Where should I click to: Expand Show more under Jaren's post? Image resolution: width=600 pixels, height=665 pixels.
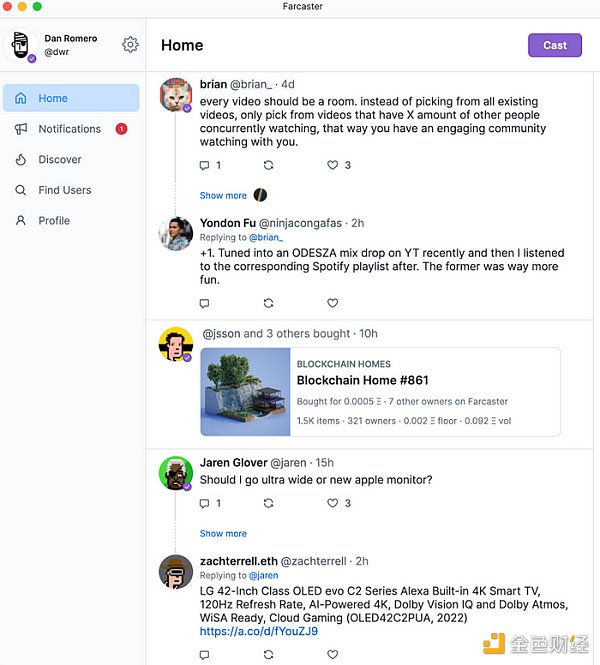coord(223,534)
